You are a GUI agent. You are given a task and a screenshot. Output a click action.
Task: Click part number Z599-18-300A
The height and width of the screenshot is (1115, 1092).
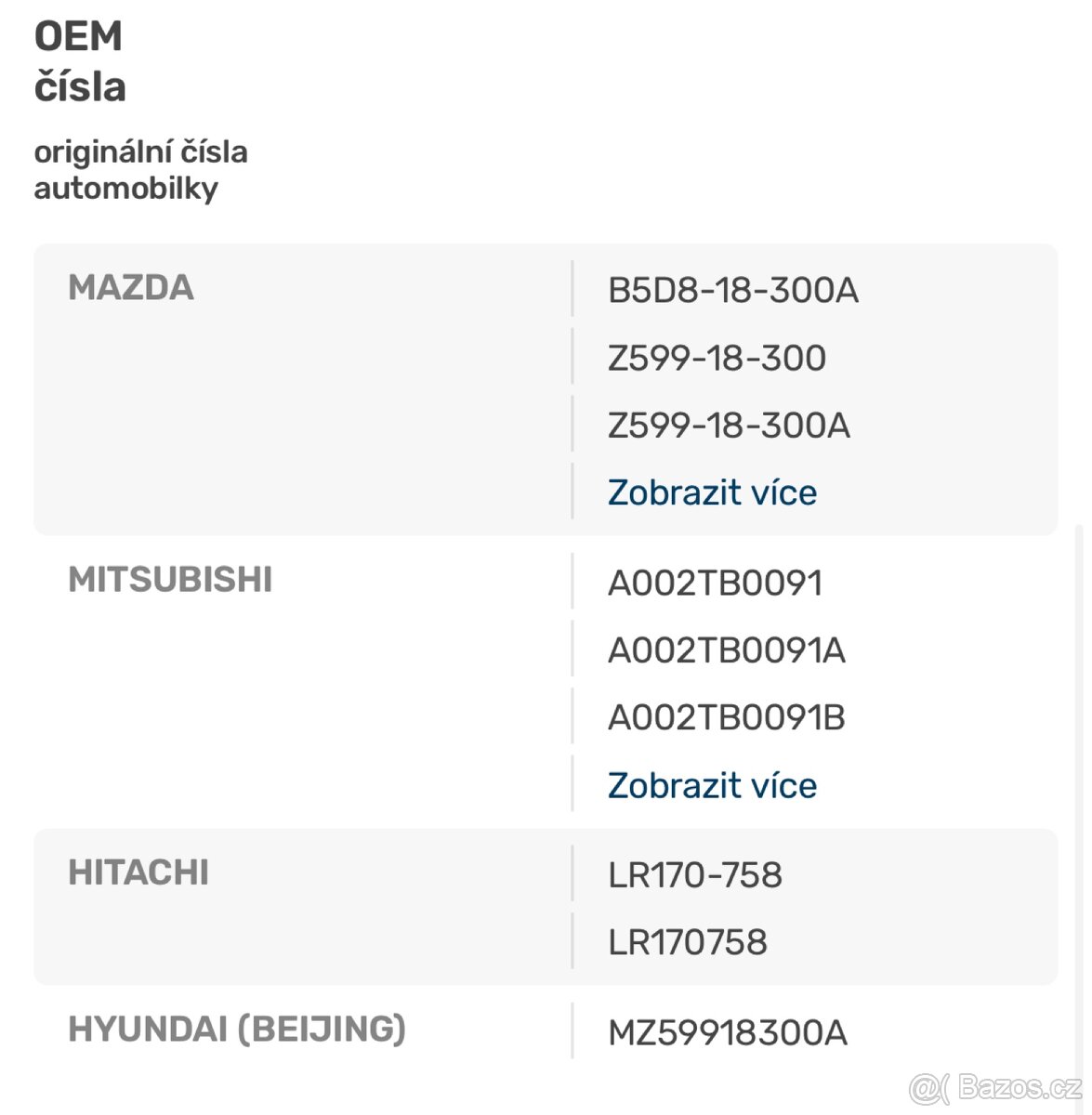pyautogui.click(x=729, y=426)
